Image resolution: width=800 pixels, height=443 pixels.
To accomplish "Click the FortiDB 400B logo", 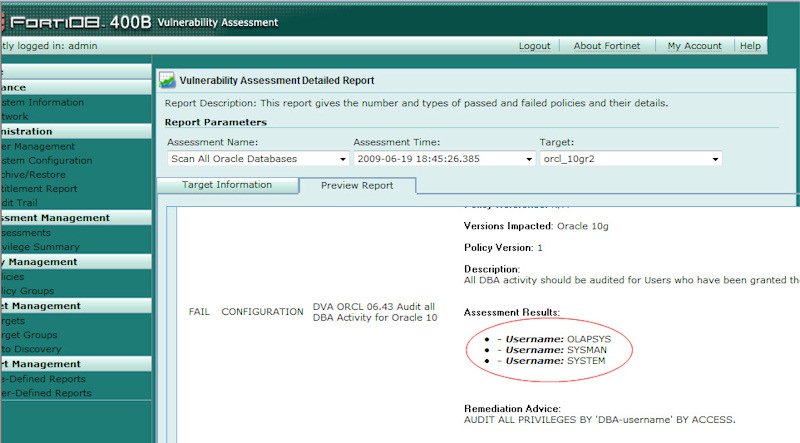I will point(76,22).
